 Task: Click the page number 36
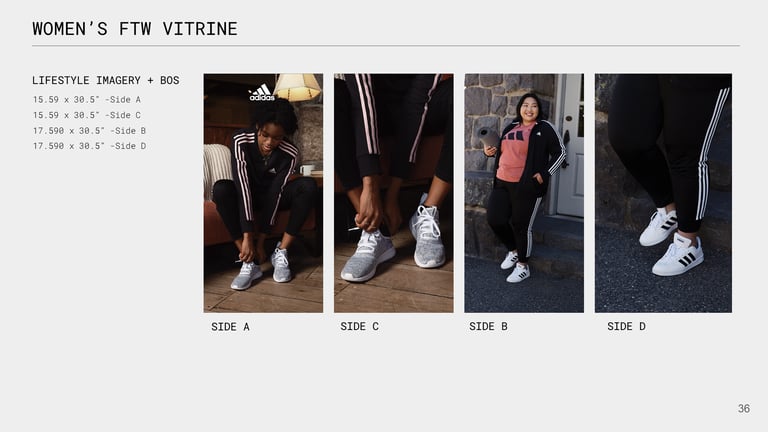[x=744, y=408]
